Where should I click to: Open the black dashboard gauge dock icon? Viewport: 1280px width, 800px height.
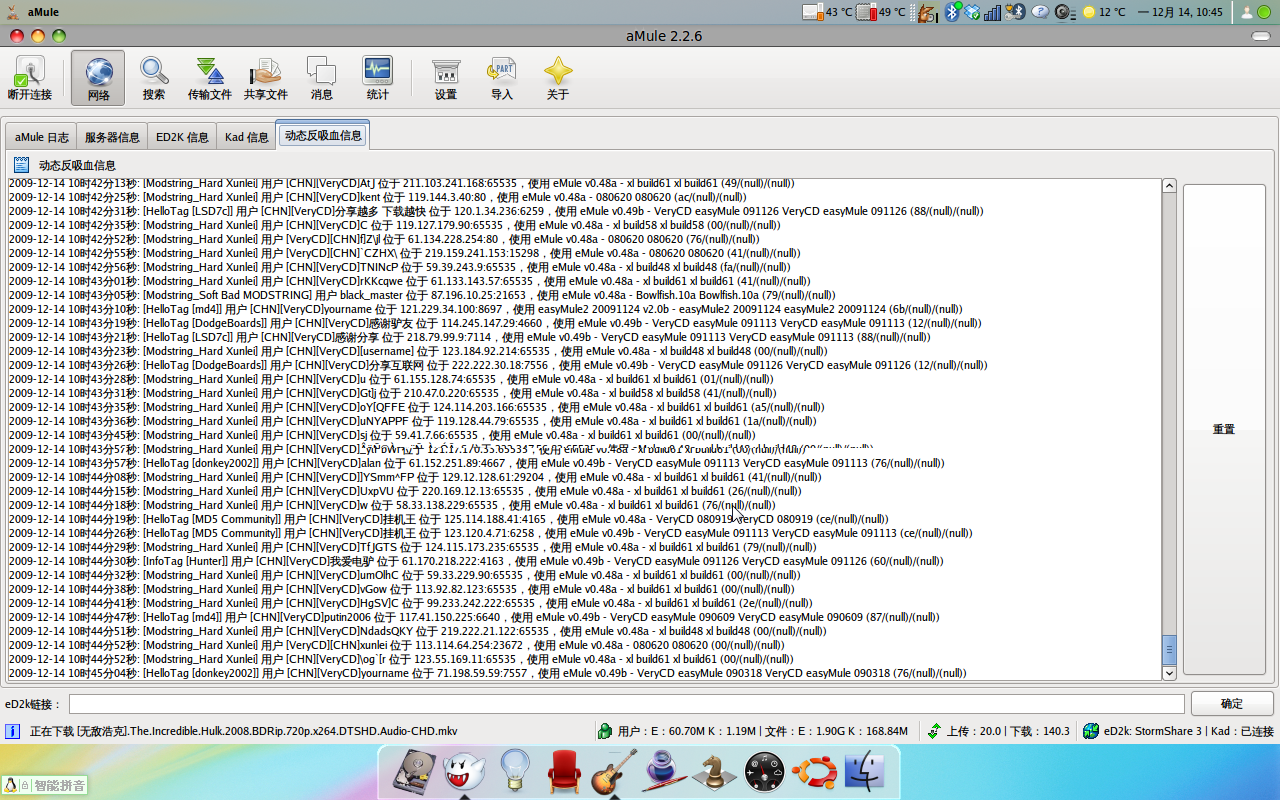click(765, 771)
